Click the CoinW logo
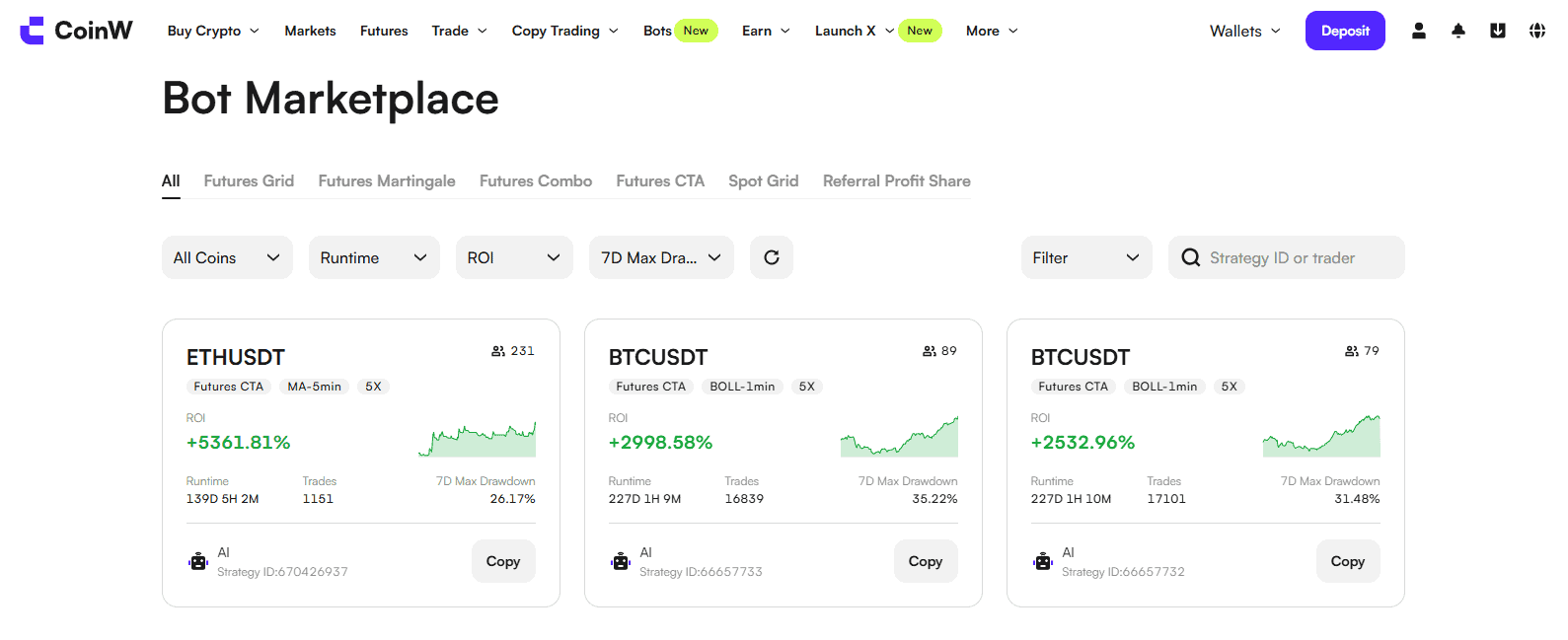This screenshot has height=640, width=1568. pos(76,31)
